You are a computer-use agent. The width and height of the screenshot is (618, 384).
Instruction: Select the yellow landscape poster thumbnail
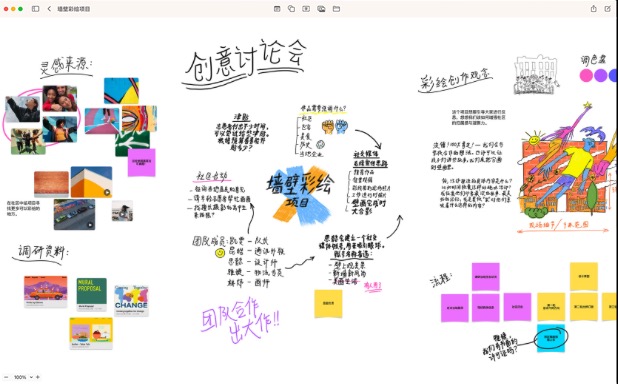coord(91,334)
